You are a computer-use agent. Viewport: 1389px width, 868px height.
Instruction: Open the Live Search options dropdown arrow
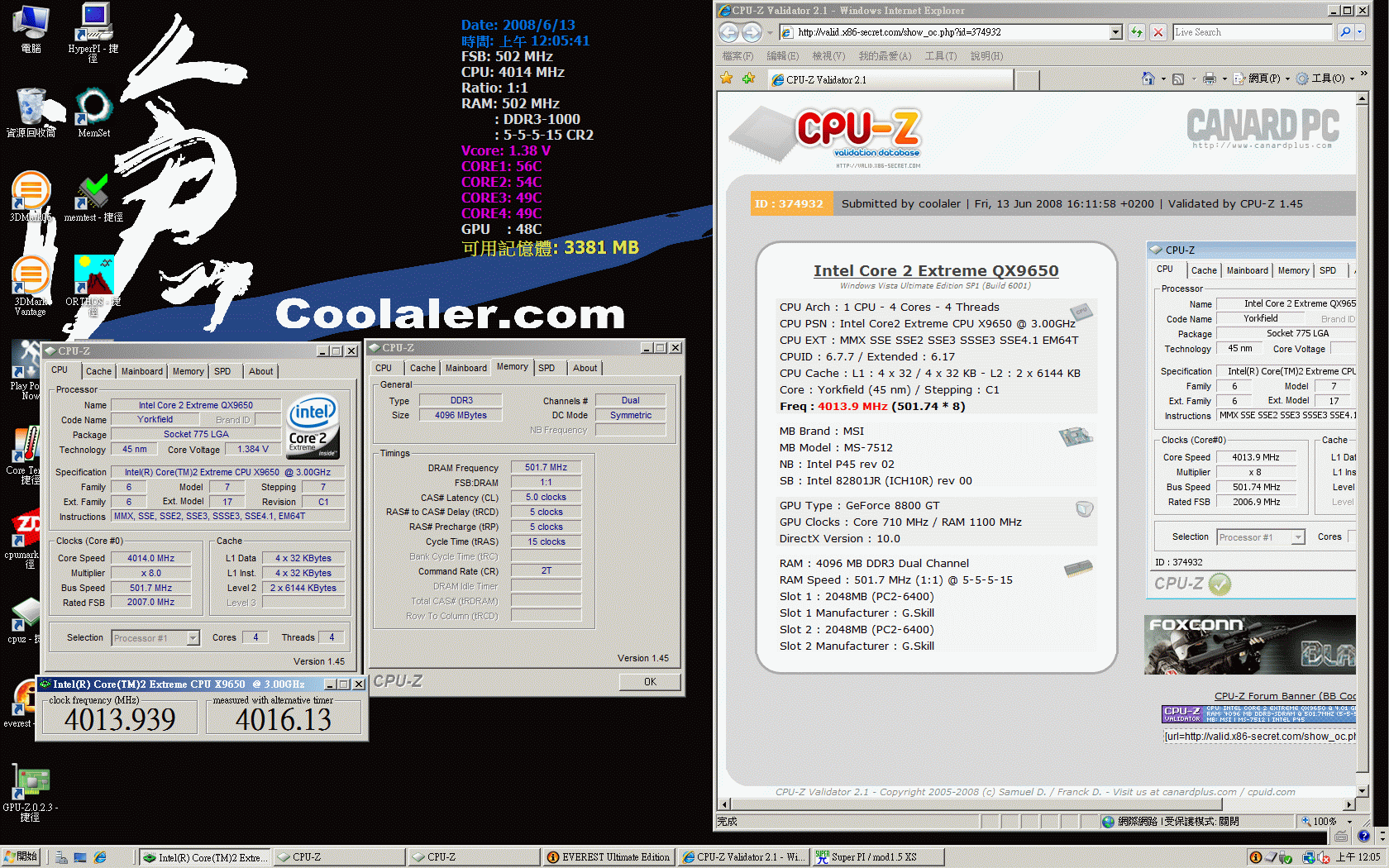point(1360,32)
